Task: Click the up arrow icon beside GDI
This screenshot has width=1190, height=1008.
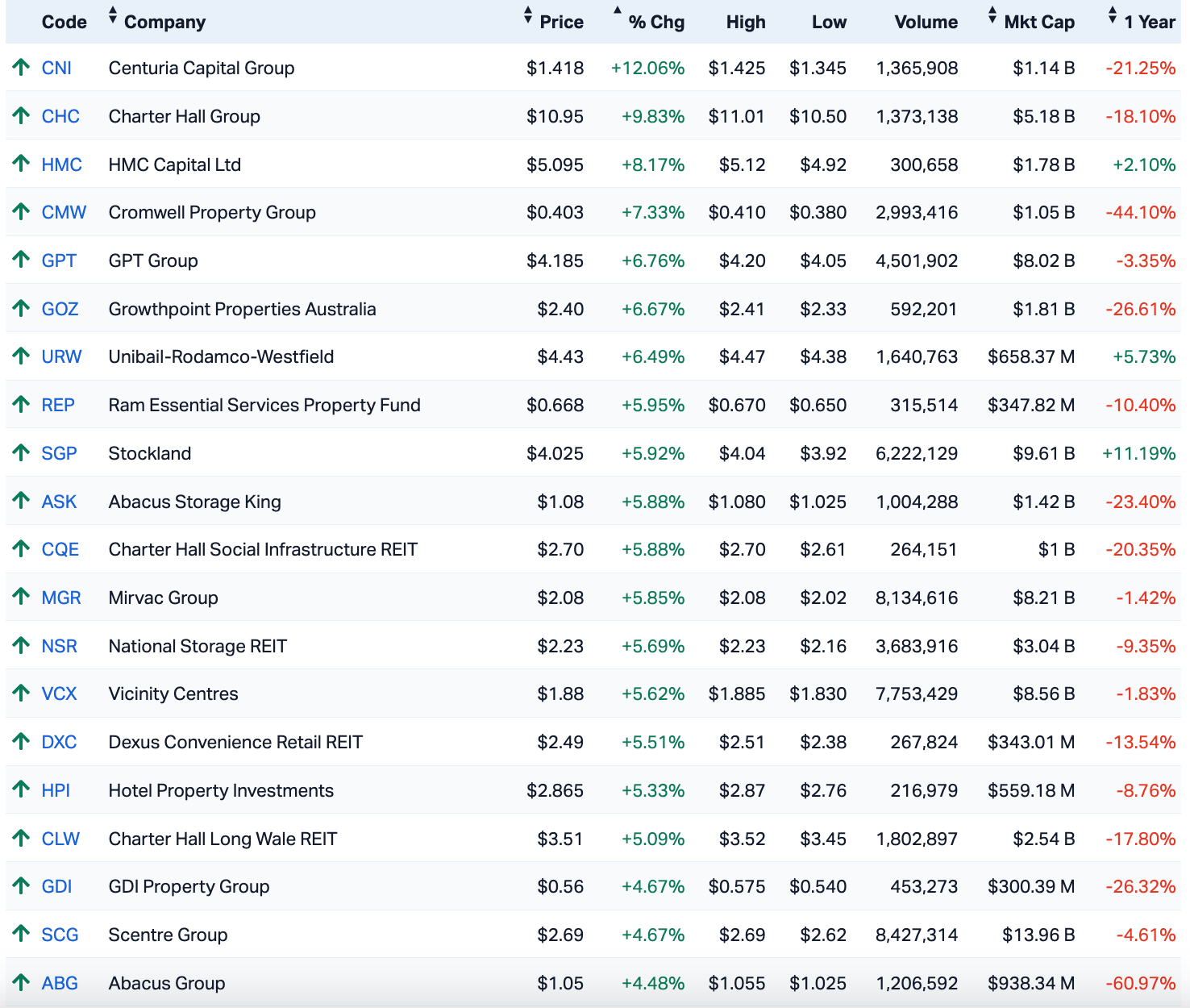Action: click(x=21, y=885)
